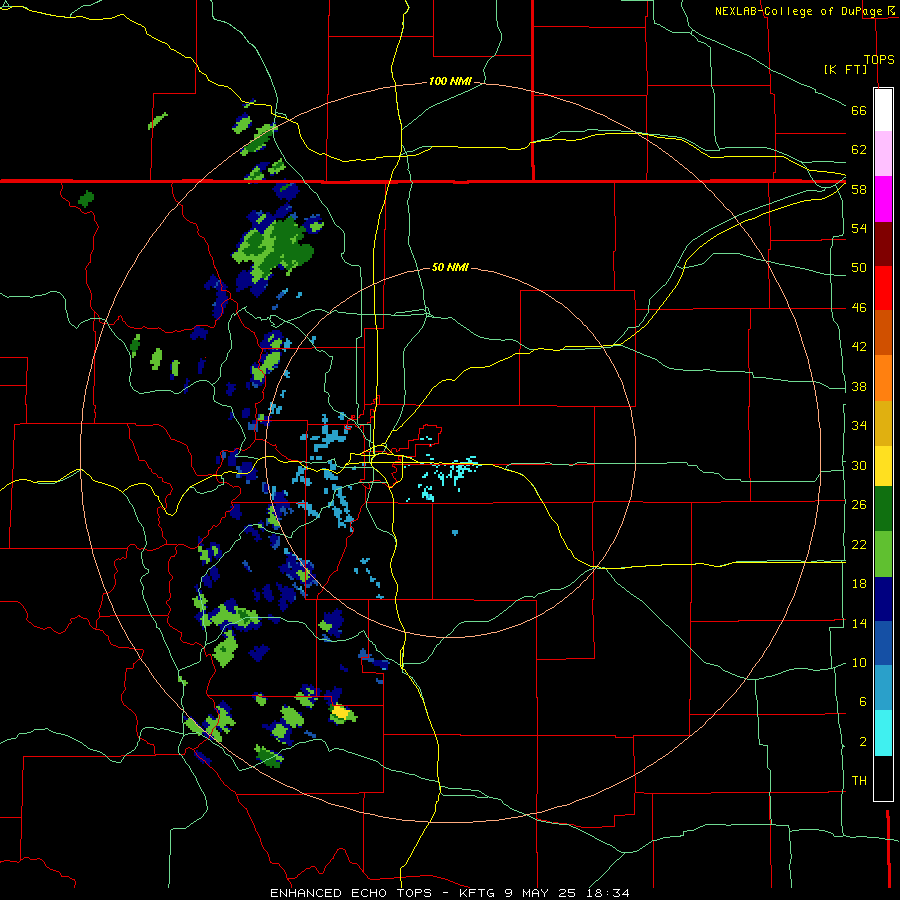
Task: Select the gold legend swatch
Action: point(883,423)
